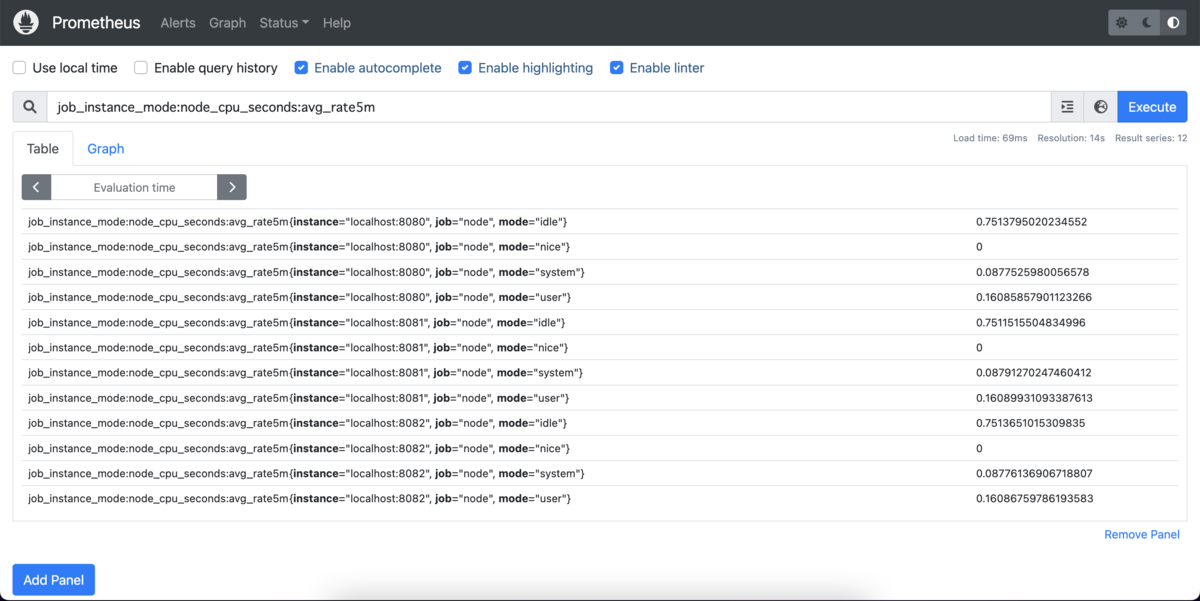Toggle Use local time checkbox
Image resolution: width=1200 pixels, height=601 pixels.
tap(20, 68)
